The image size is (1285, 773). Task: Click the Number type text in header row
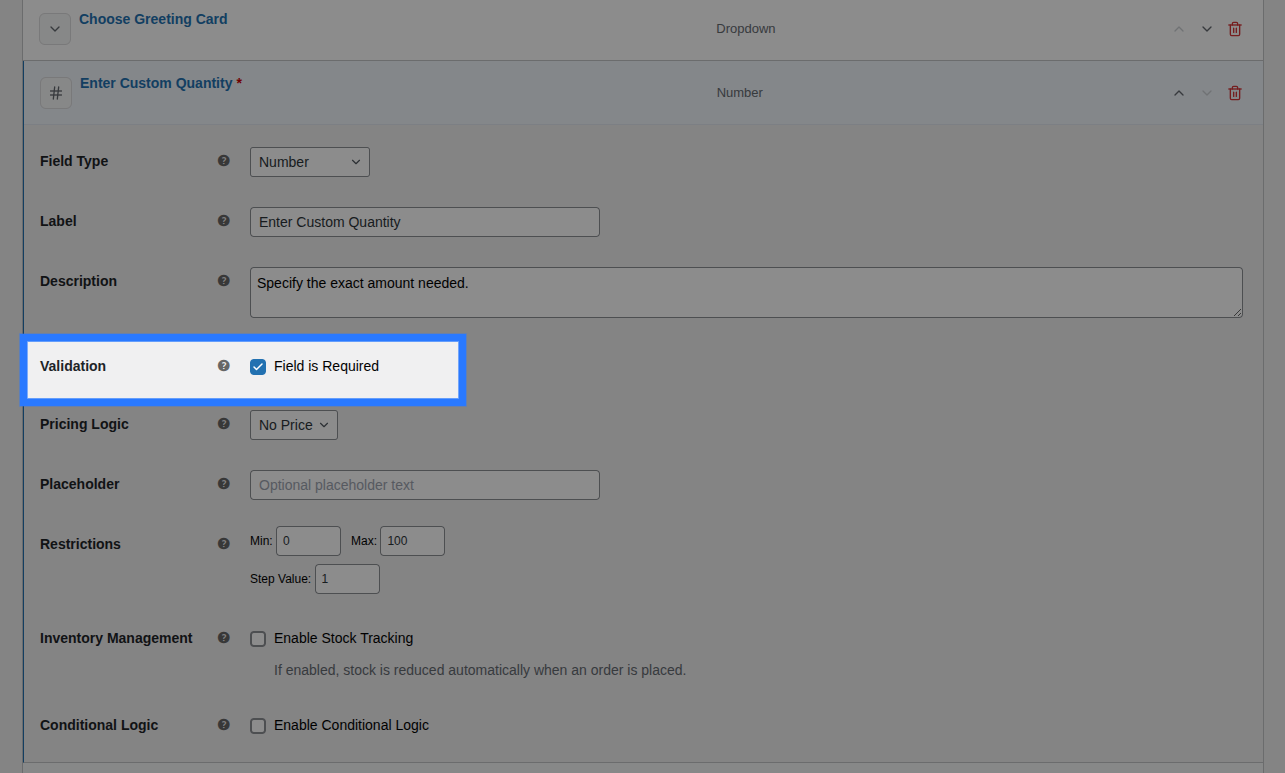pyautogui.click(x=740, y=93)
